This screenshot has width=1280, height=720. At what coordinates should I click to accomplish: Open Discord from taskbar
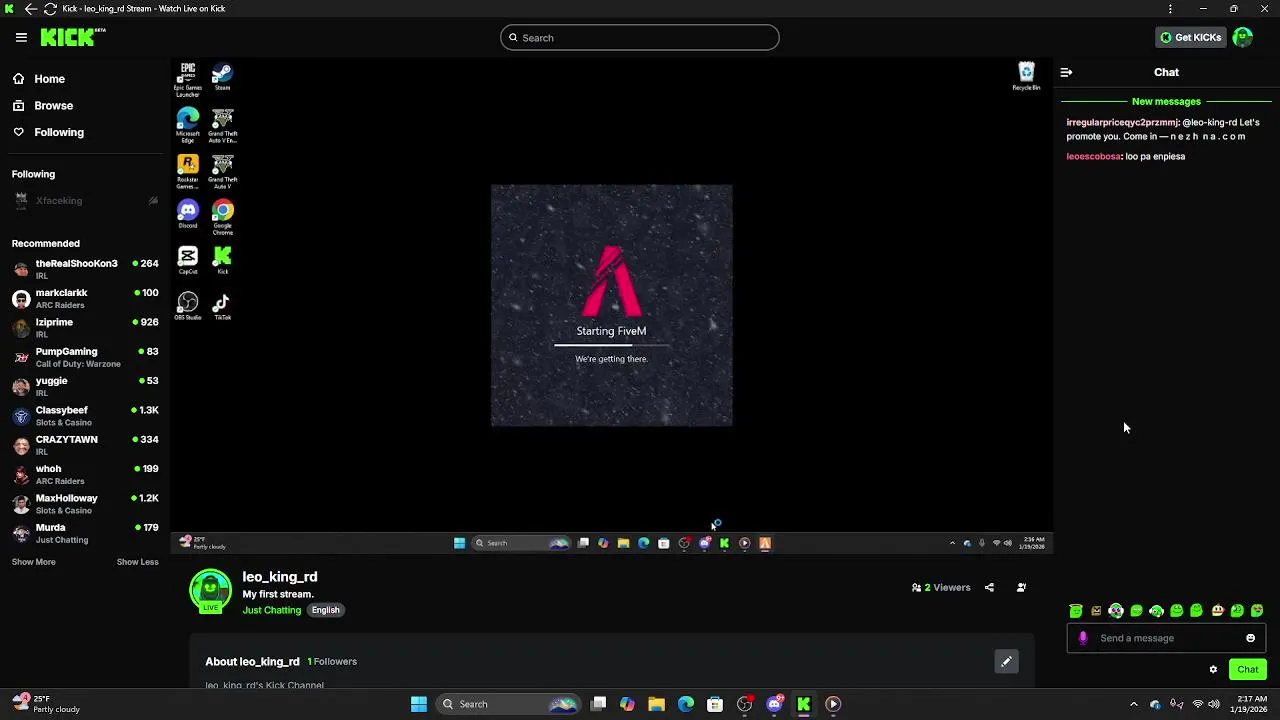coord(774,704)
